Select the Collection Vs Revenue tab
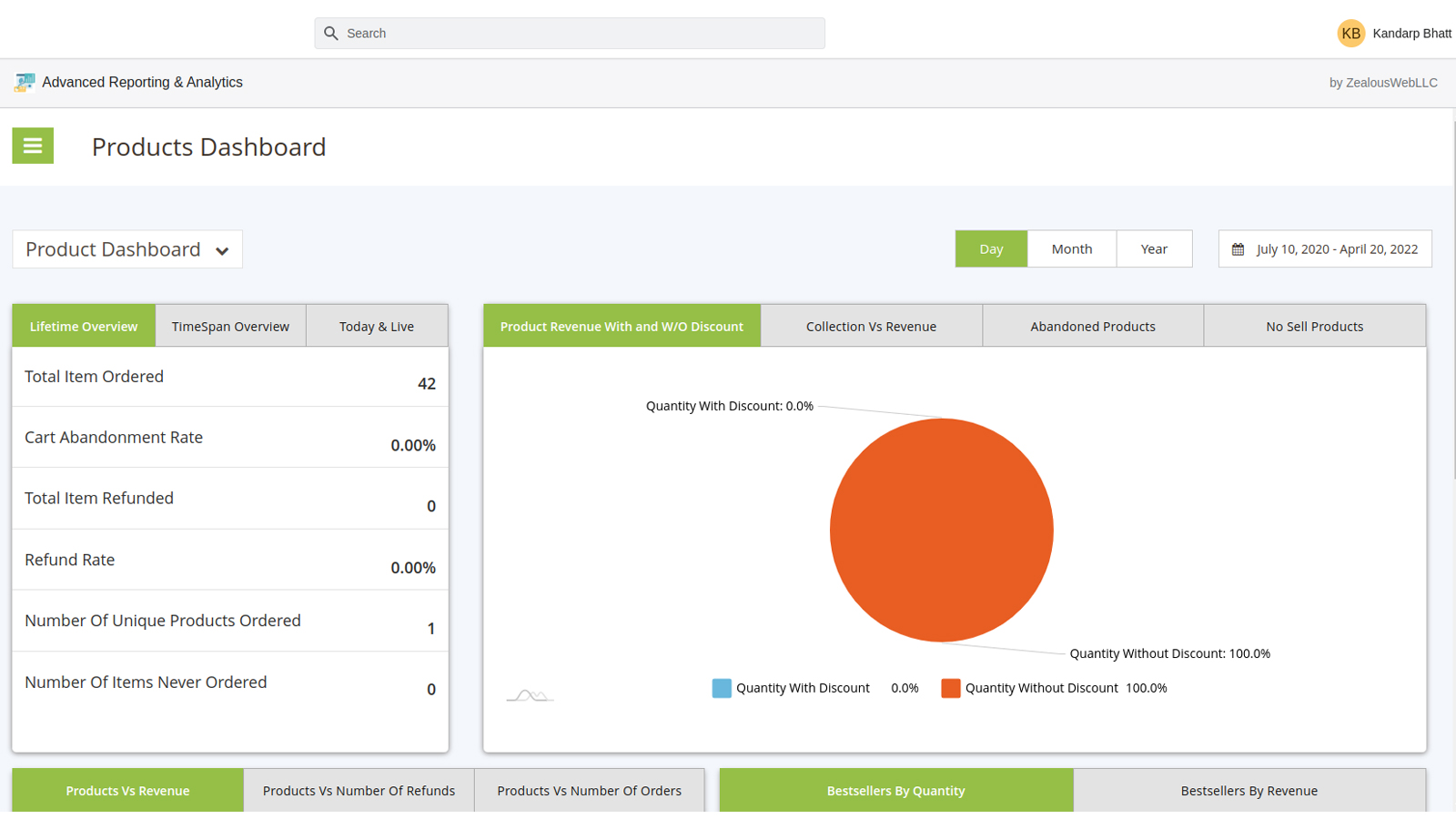This screenshot has width=1456, height=819. pyautogui.click(x=871, y=327)
